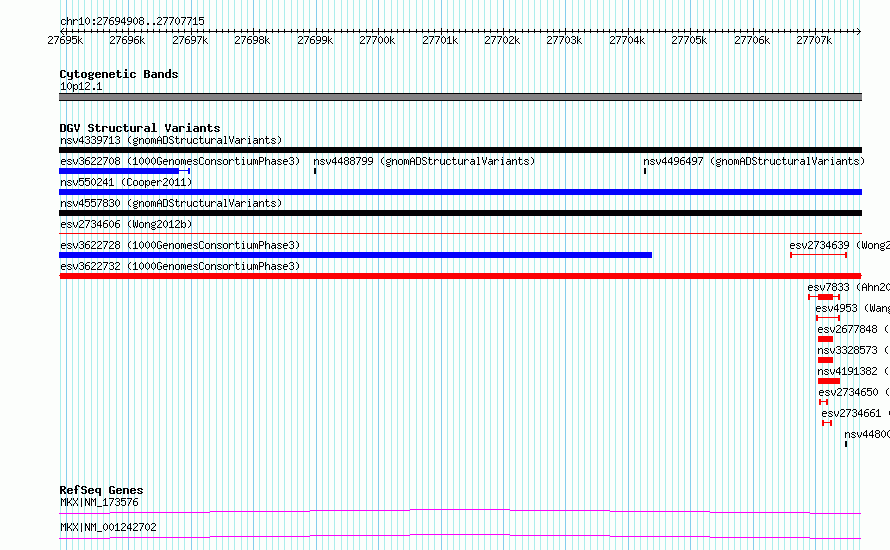This screenshot has width=890, height=550.
Task: Open the esv2734639 Wong variant label
Action: click(839, 245)
